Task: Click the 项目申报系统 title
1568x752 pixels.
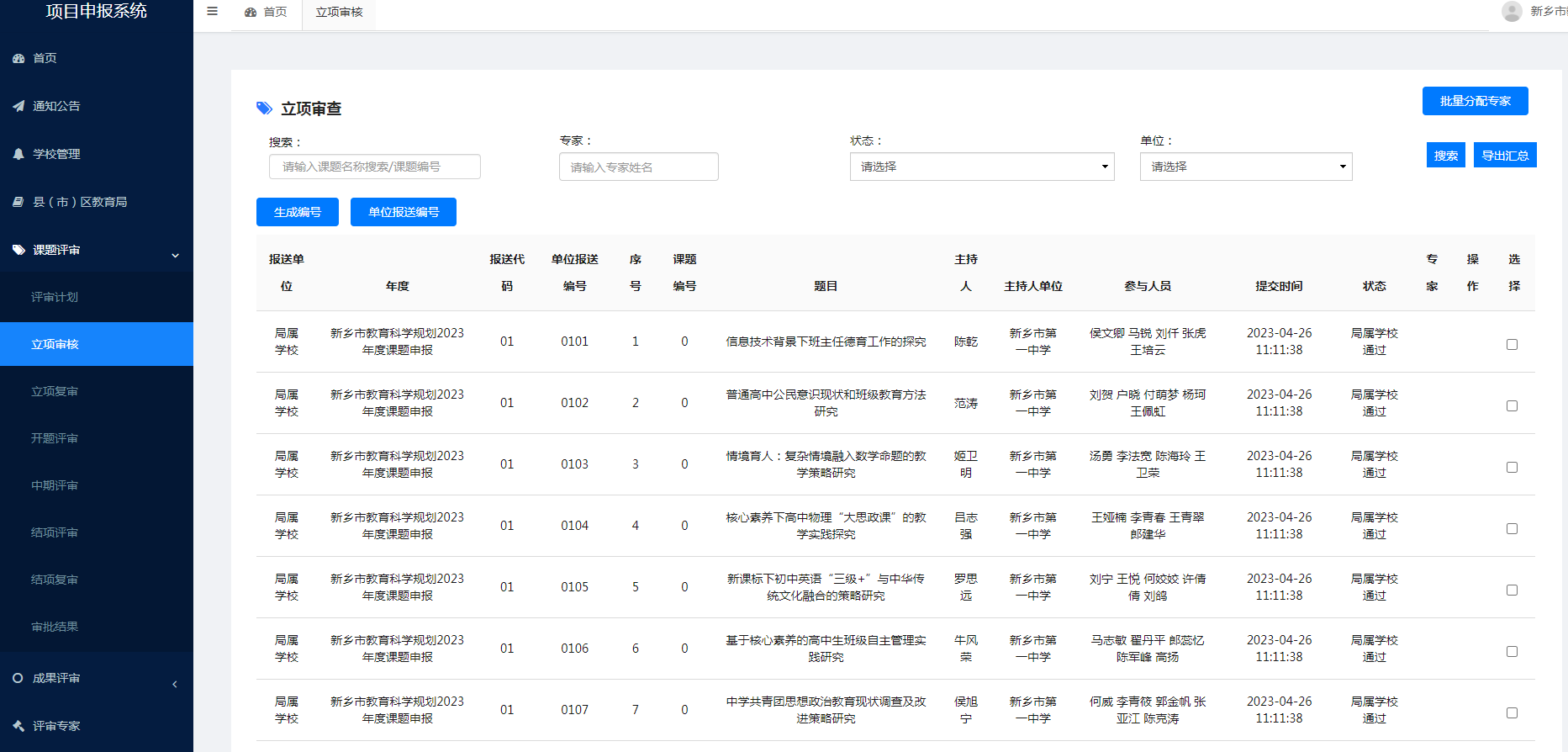Action: click(96, 11)
